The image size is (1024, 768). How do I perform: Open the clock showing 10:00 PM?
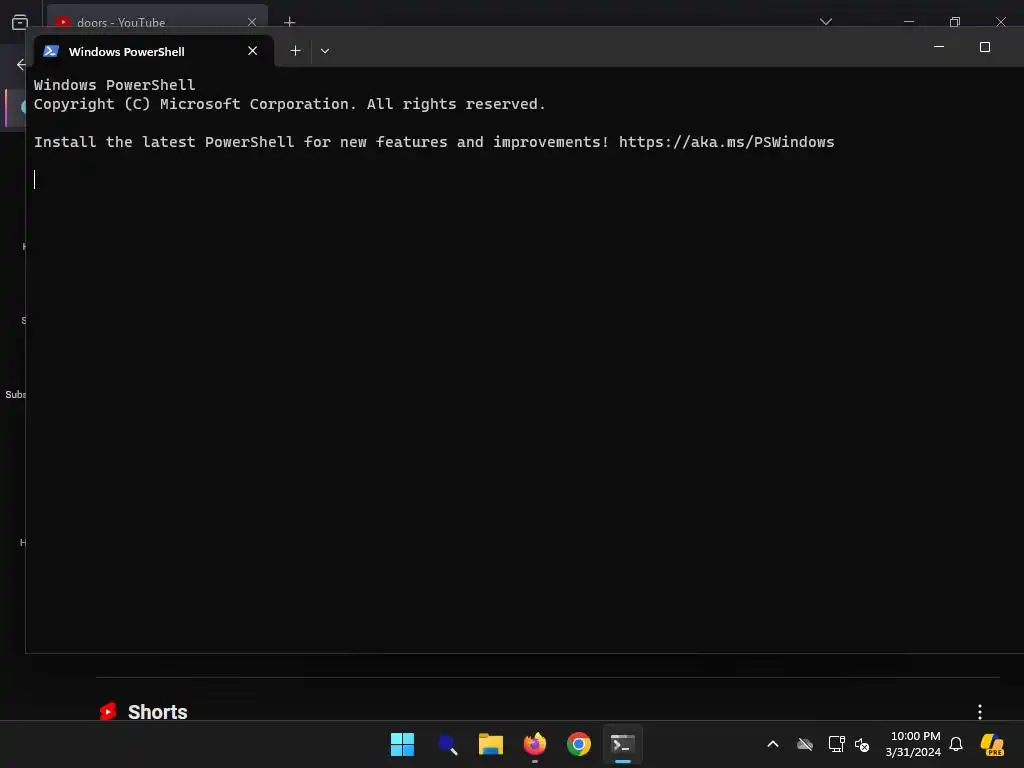913,744
